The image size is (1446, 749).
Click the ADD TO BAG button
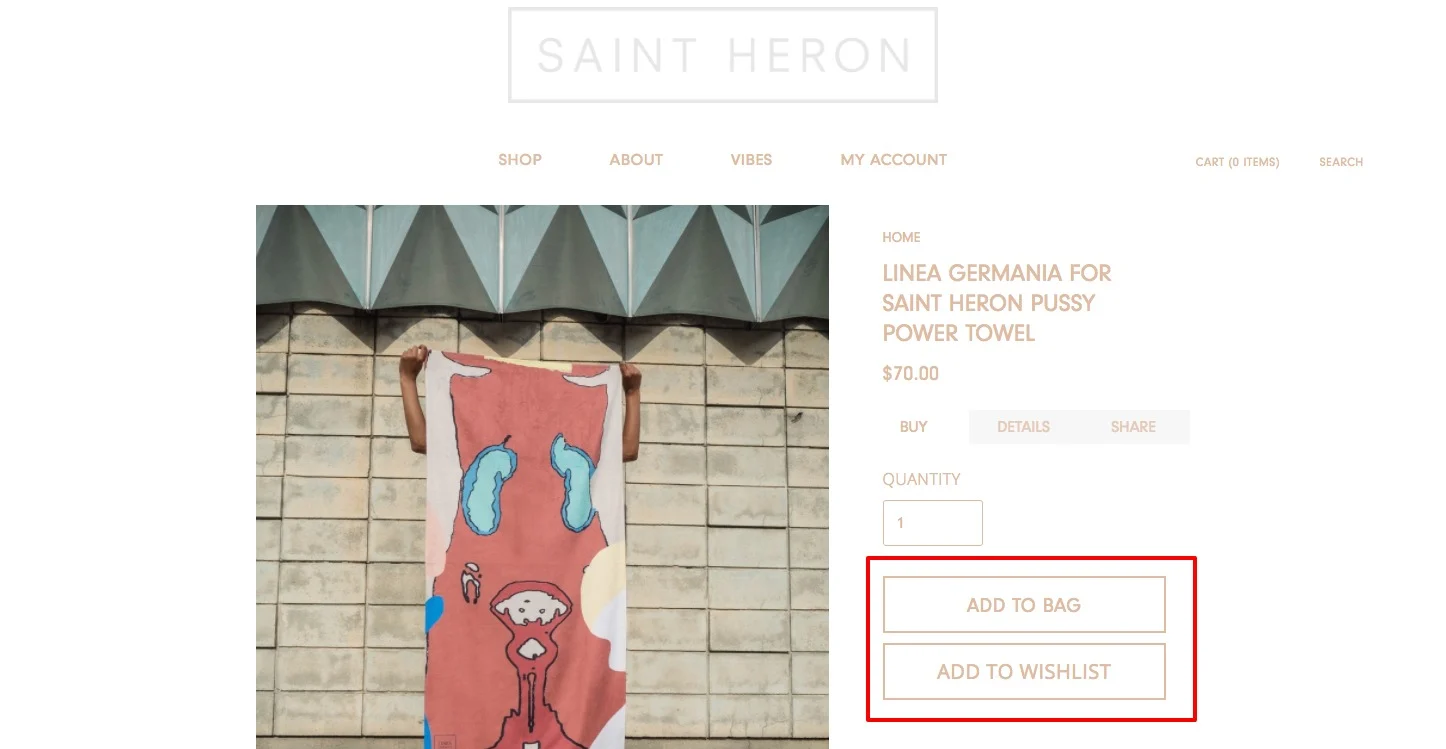pyautogui.click(x=1024, y=605)
